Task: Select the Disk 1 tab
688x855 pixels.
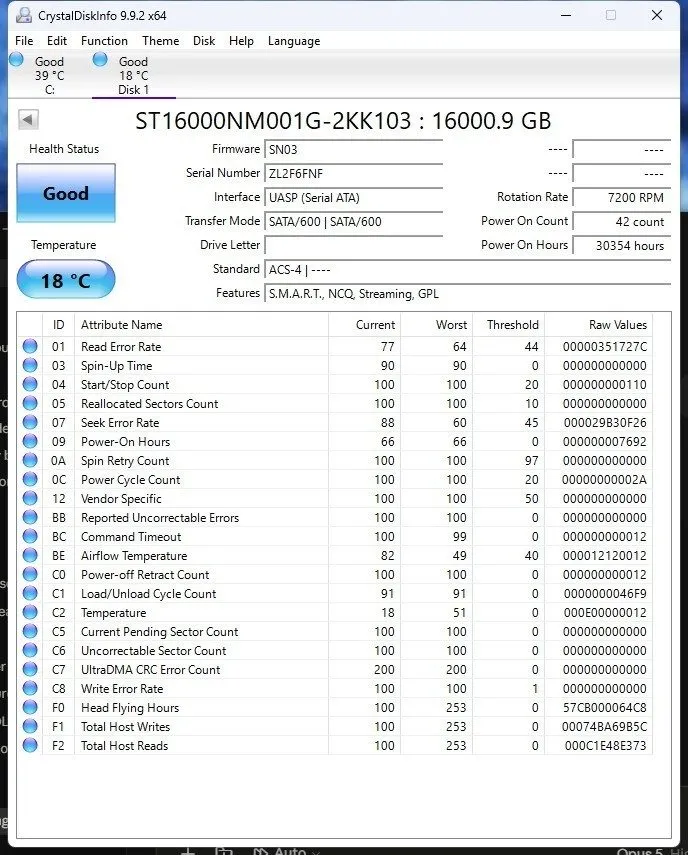Action: (x=134, y=75)
